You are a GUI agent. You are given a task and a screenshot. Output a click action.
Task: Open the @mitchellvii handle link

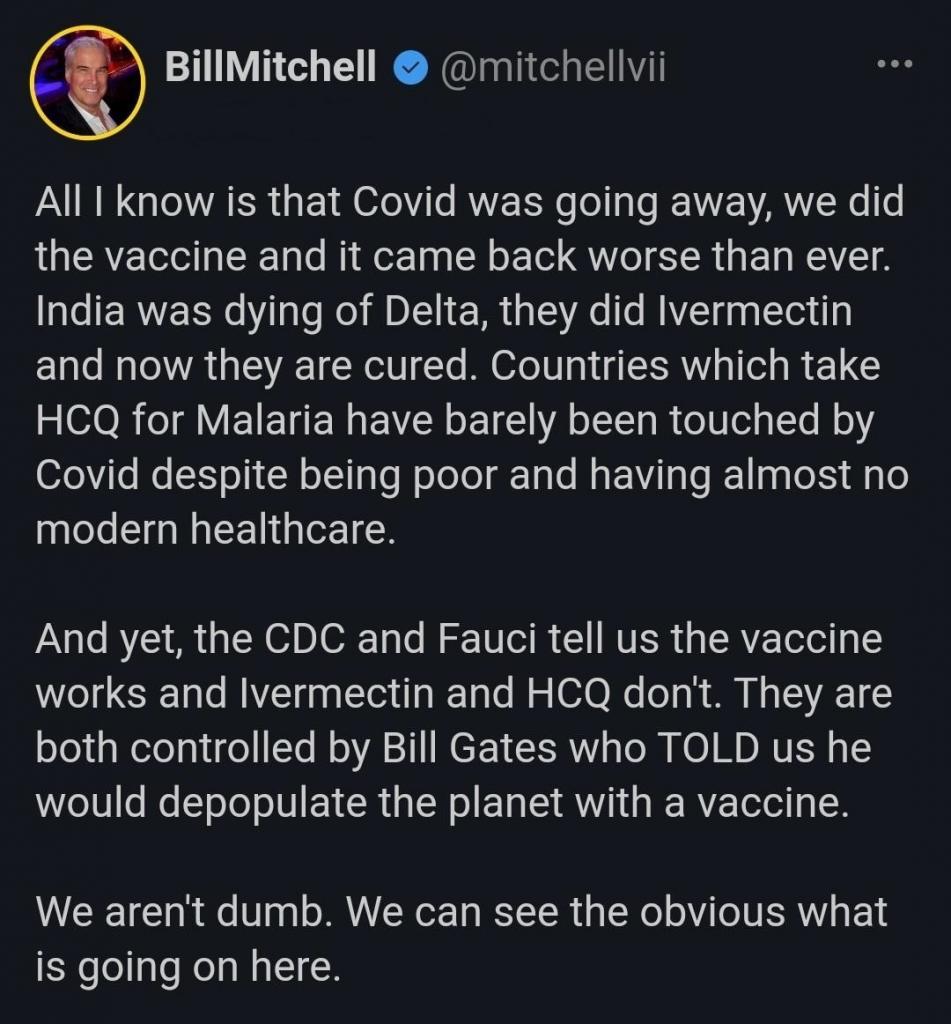click(554, 66)
